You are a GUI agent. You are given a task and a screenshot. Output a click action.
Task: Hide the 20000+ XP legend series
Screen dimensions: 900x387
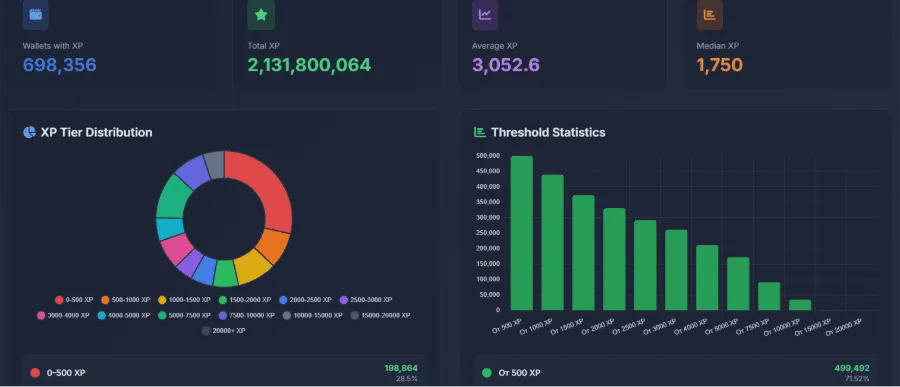[x=224, y=331]
